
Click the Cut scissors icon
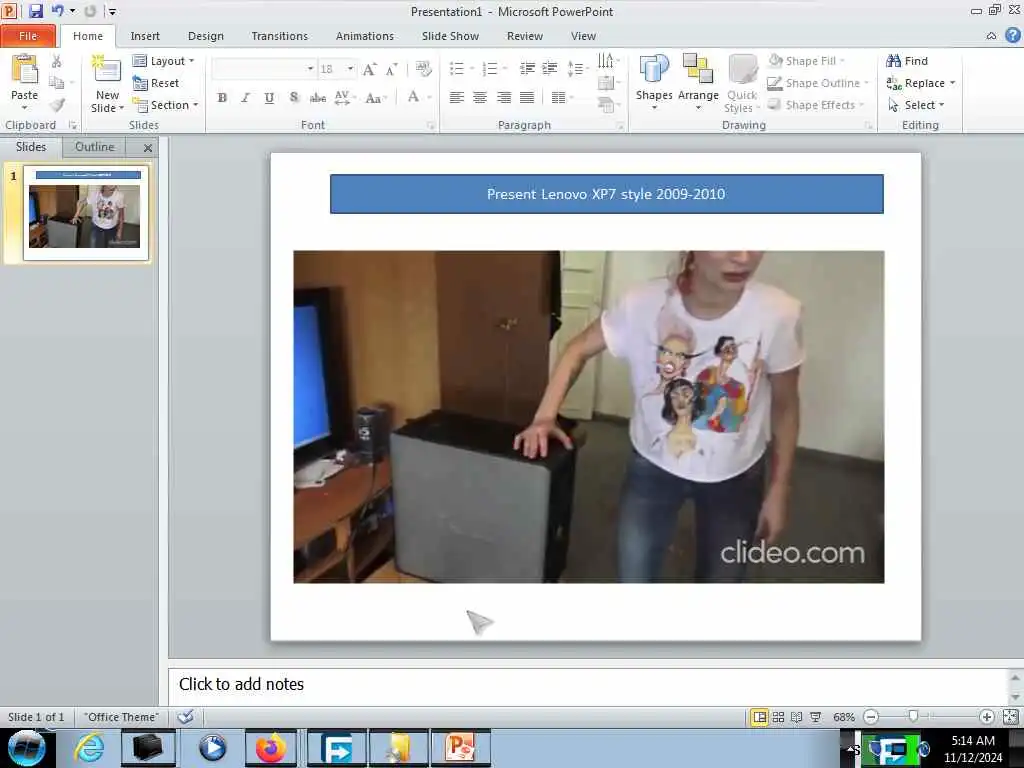click(57, 61)
